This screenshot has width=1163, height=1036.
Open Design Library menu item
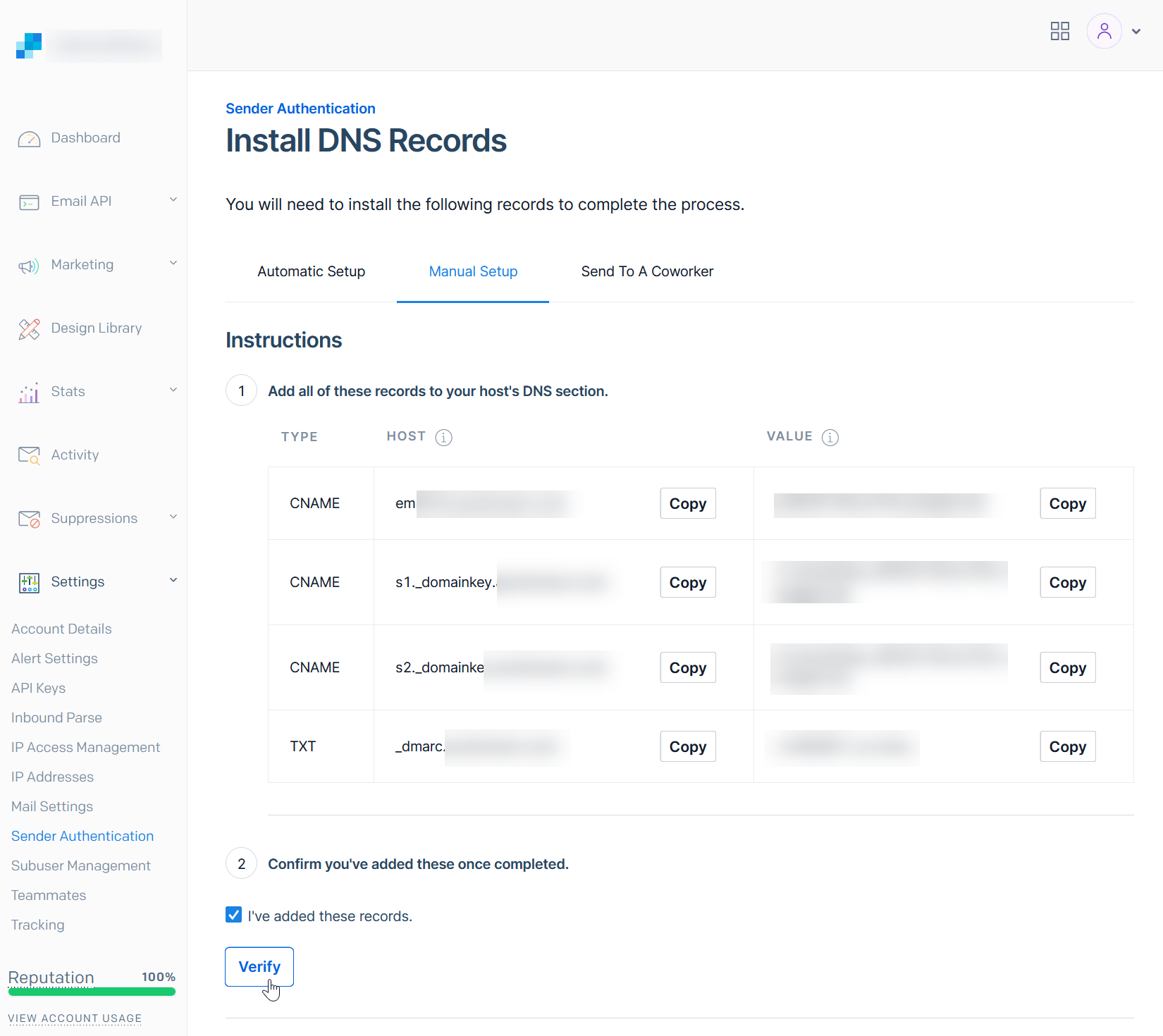[97, 328]
